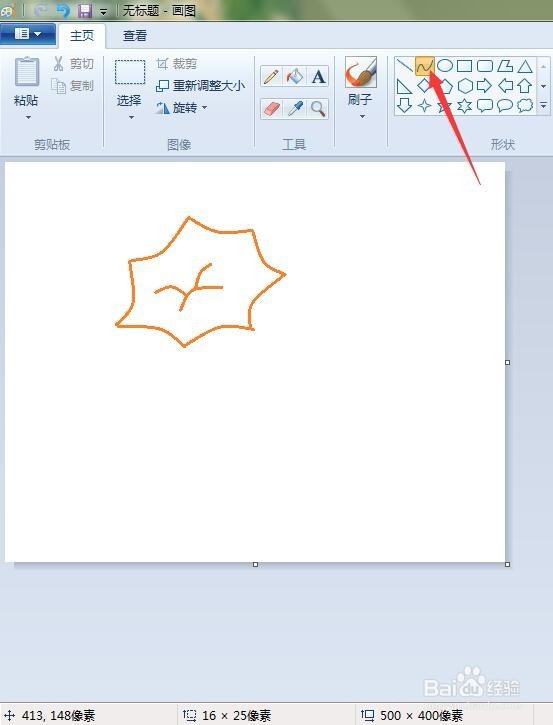Choose the Four-point star shape
The width and height of the screenshot is (553, 725).
pos(424,105)
